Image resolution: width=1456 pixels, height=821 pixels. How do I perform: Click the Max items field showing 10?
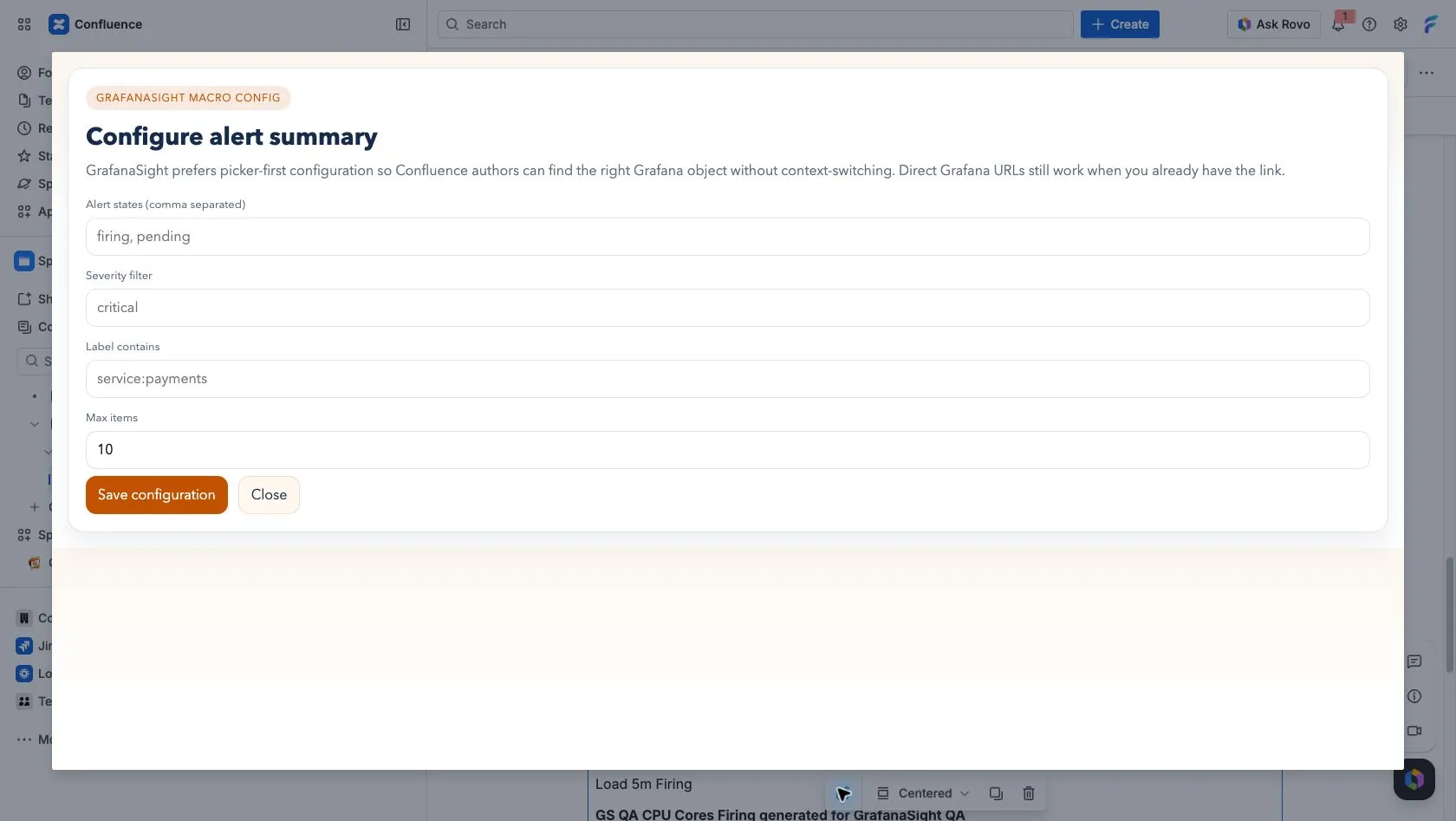click(728, 450)
